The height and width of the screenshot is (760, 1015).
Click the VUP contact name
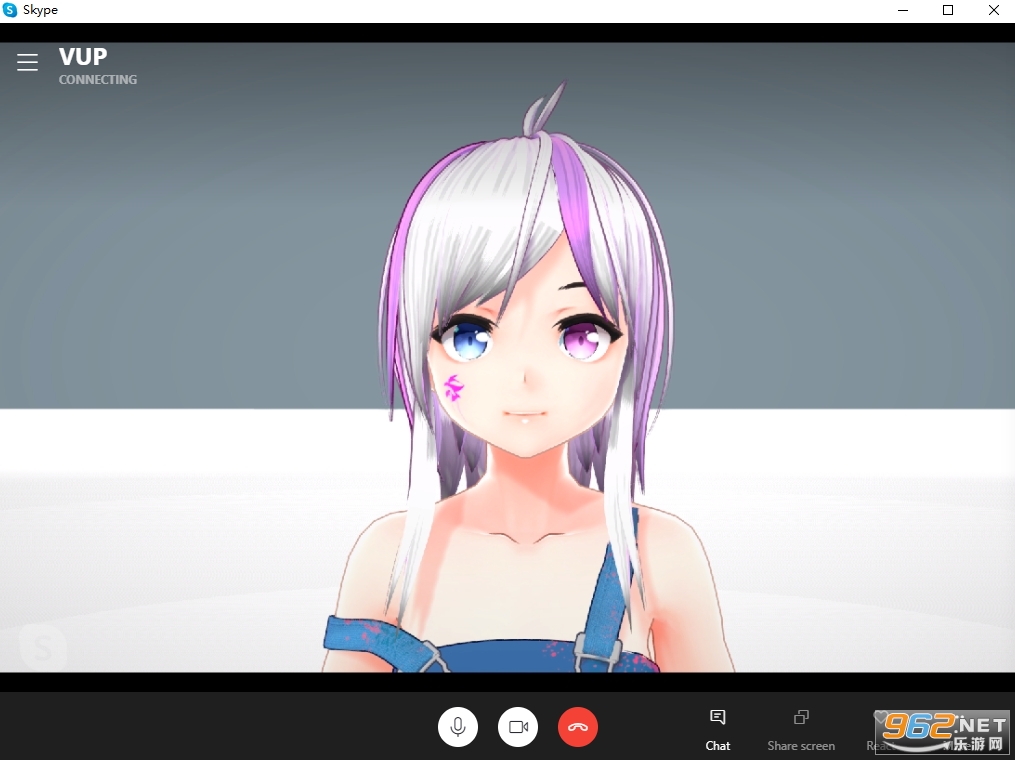(83, 57)
